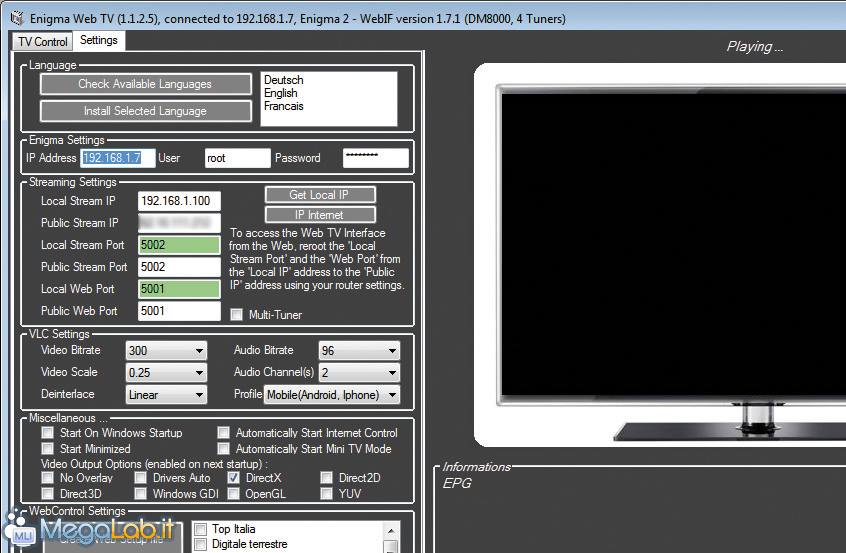Enable the Multi-Tuner checkbox

(x=236, y=315)
